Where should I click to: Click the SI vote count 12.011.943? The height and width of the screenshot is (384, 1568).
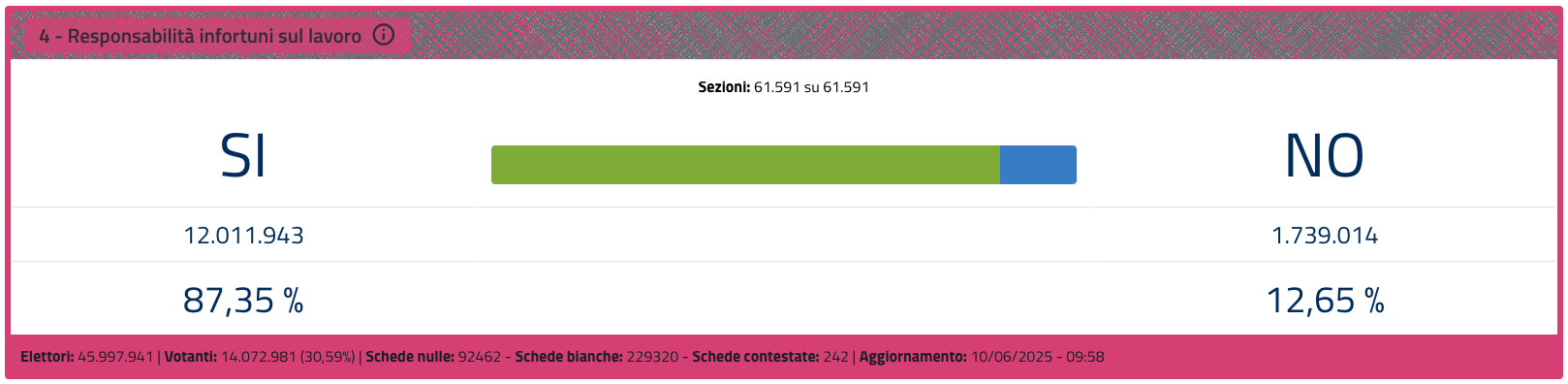[x=243, y=236]
